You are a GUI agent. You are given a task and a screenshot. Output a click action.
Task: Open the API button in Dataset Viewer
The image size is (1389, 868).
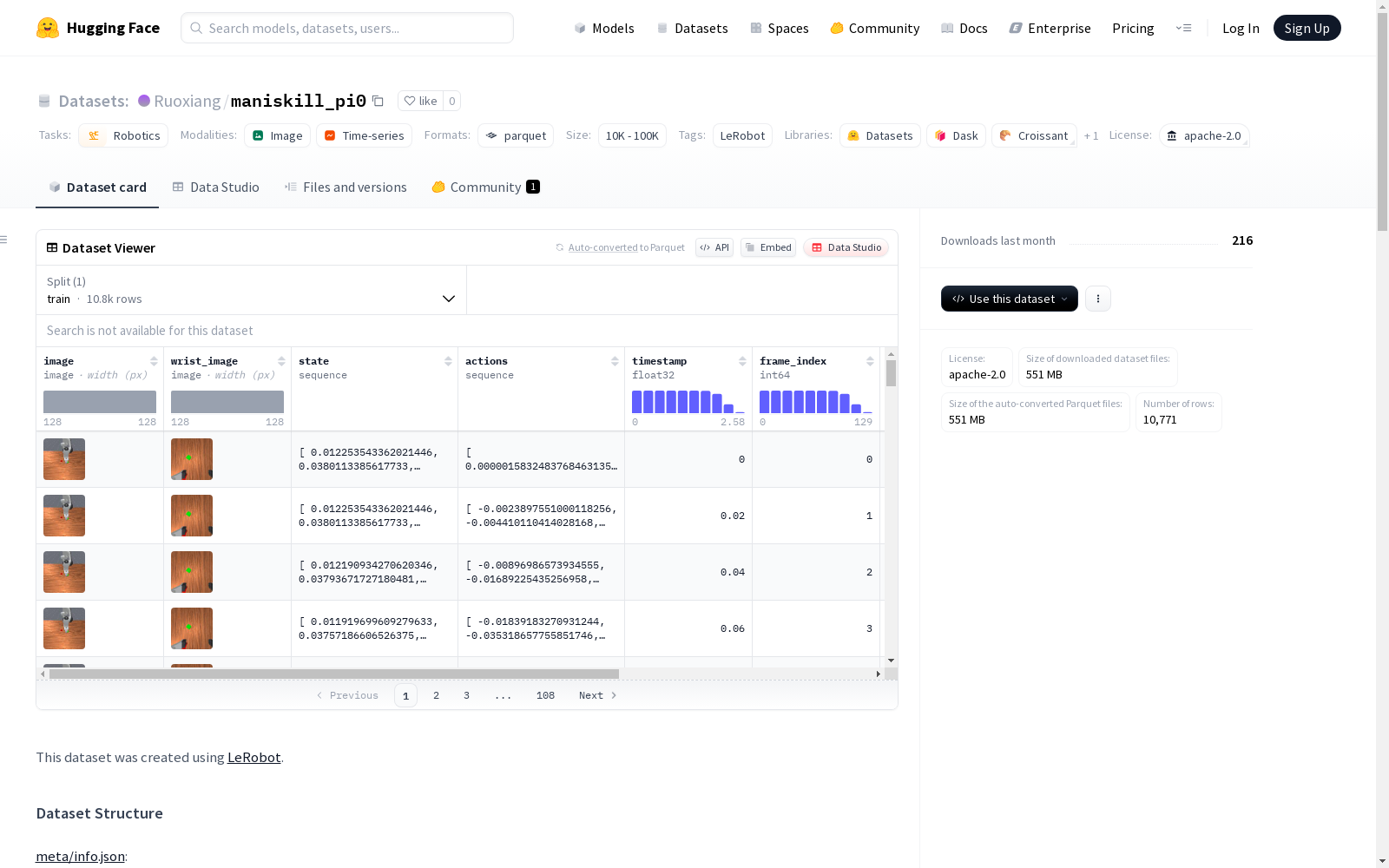coord(714,247)
